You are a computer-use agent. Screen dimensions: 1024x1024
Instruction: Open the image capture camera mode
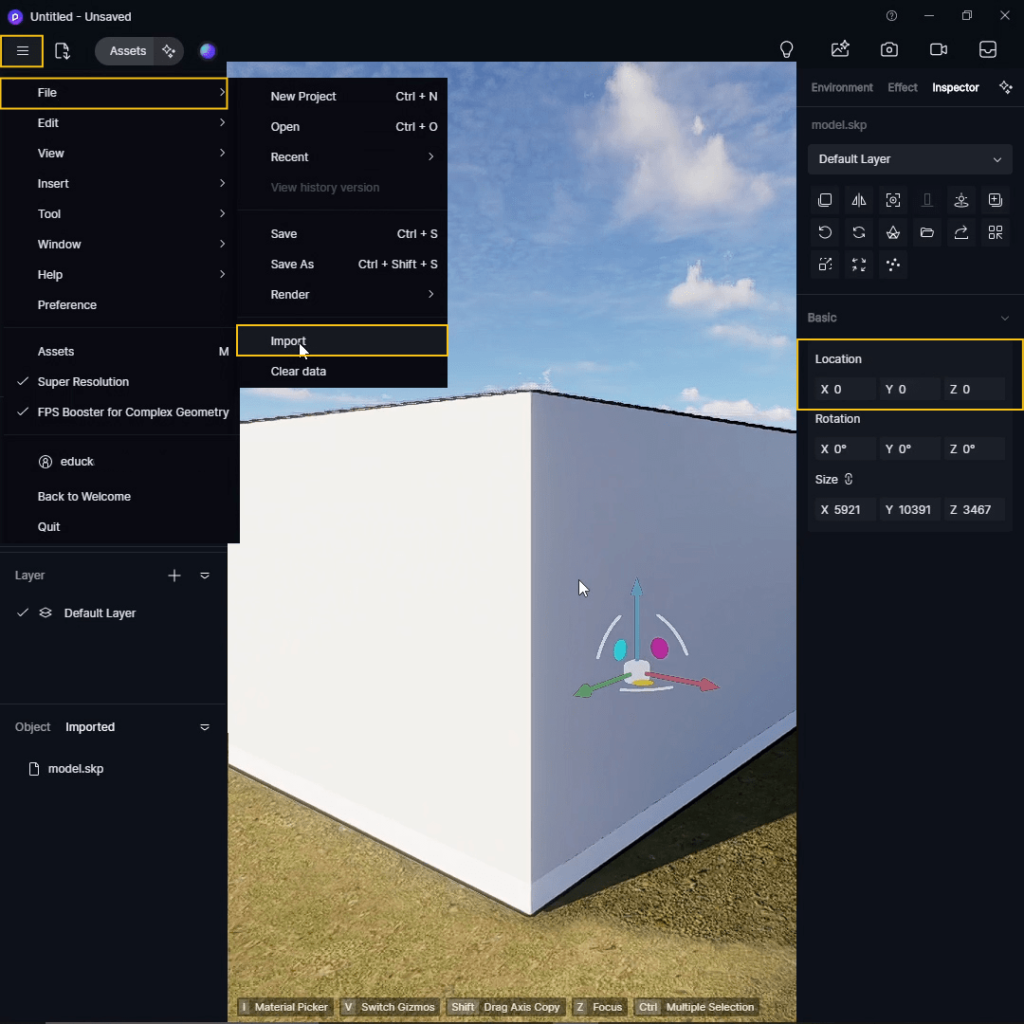click(889, 50)
